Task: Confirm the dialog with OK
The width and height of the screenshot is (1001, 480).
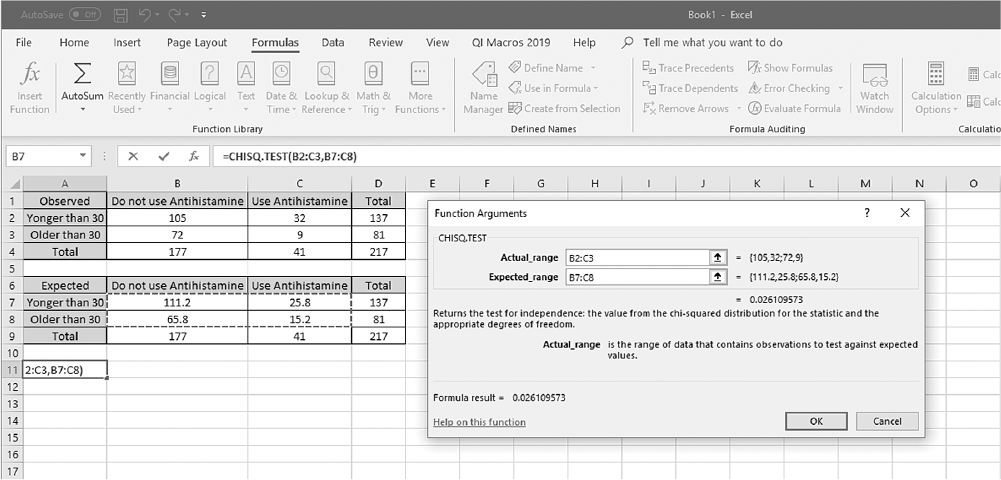Action: click(x=816, y=421)
